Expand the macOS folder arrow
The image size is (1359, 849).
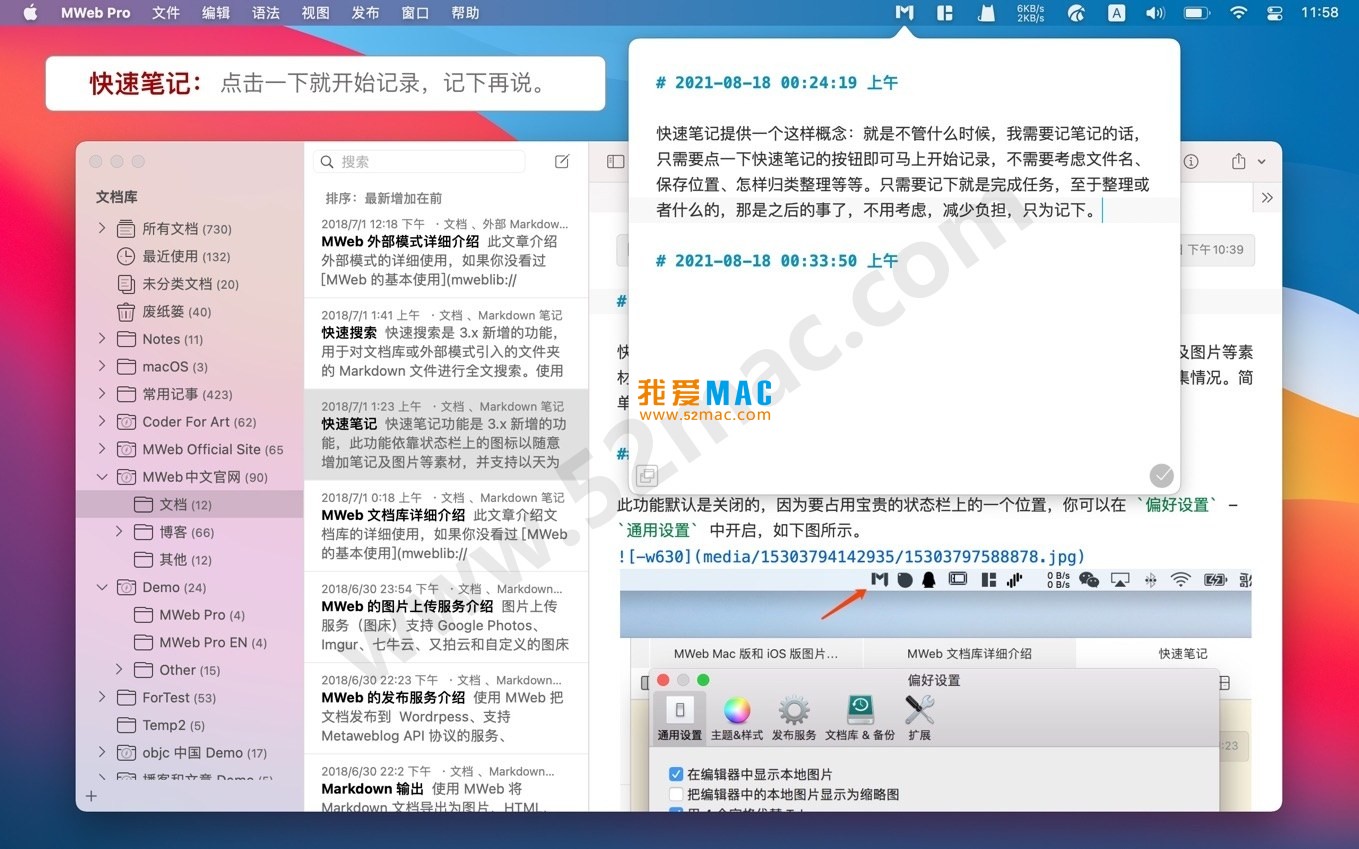tap(102, 366)
